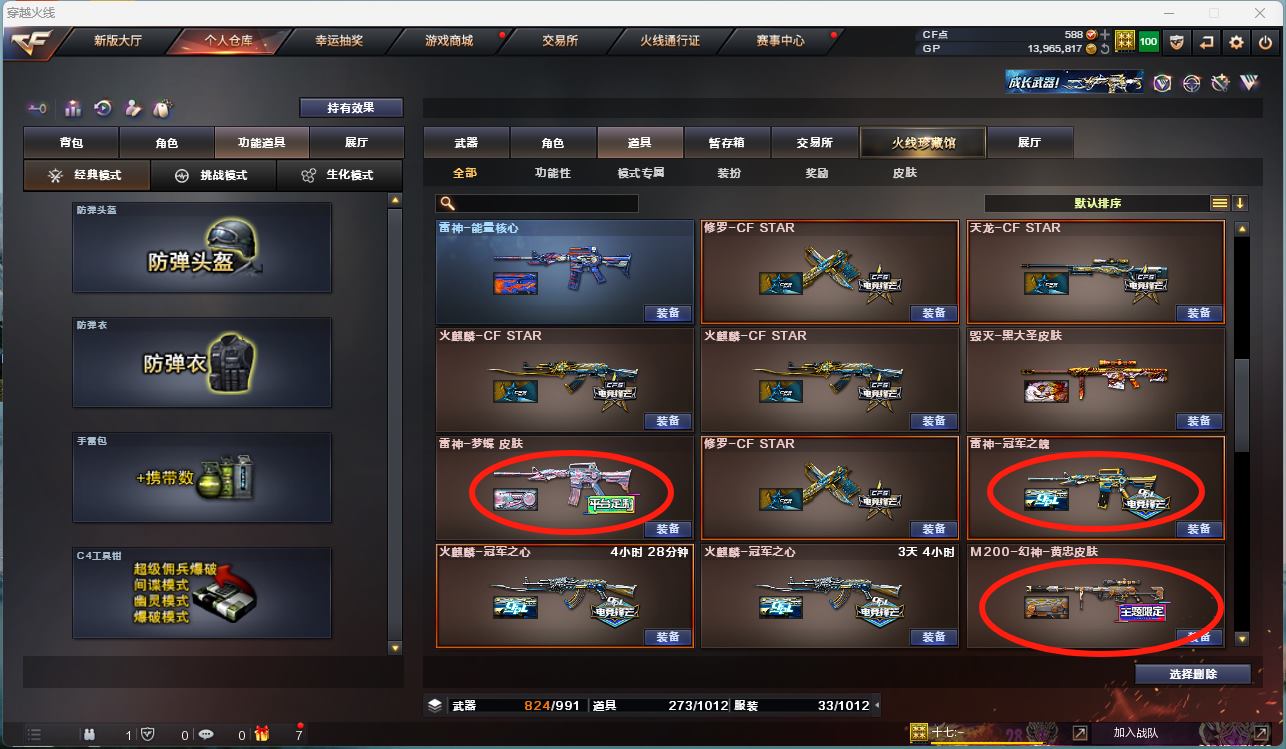Click the 选择删除 button

(x=1193, y=674)
